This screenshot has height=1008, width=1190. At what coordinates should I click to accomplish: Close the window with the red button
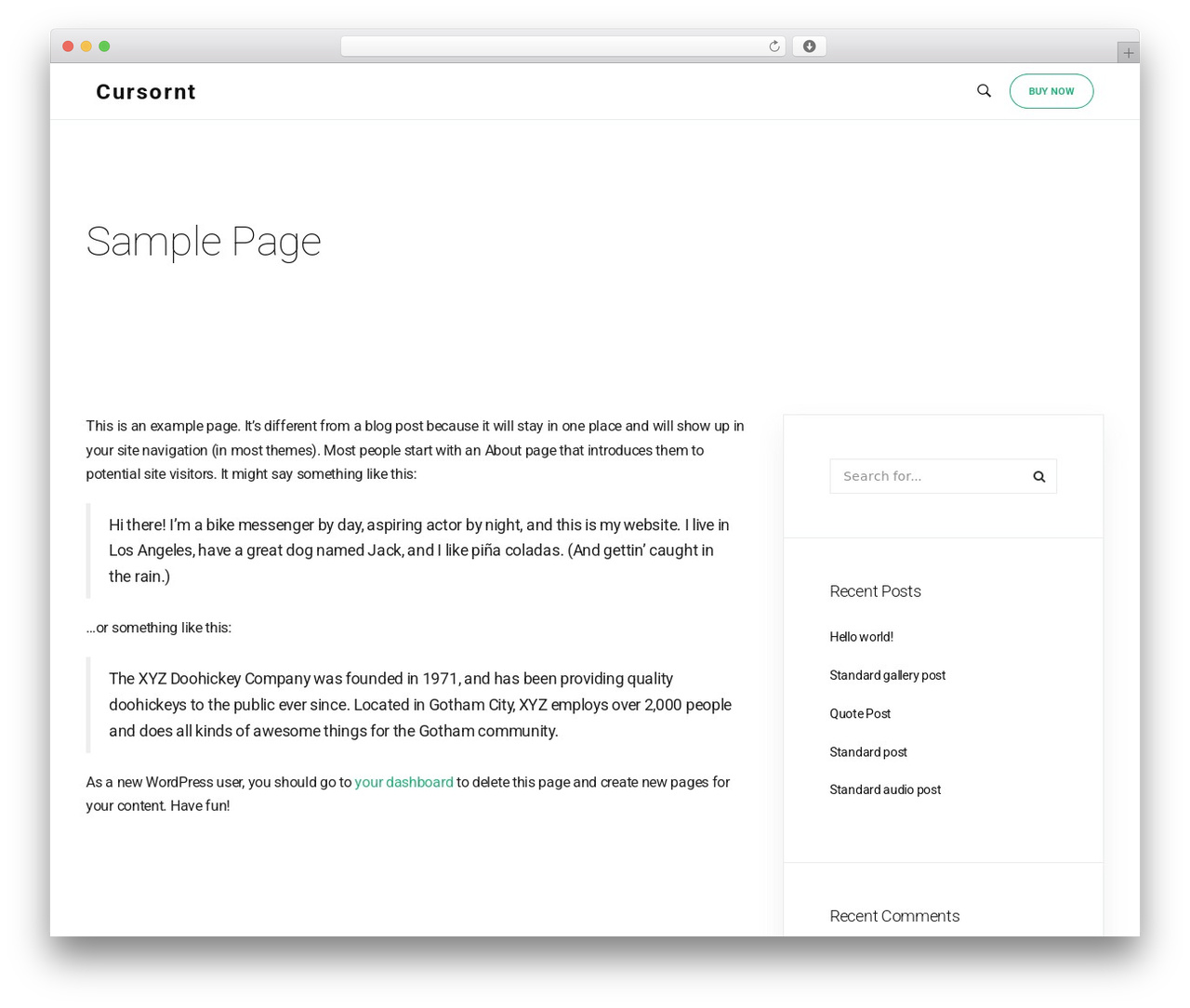68,46
